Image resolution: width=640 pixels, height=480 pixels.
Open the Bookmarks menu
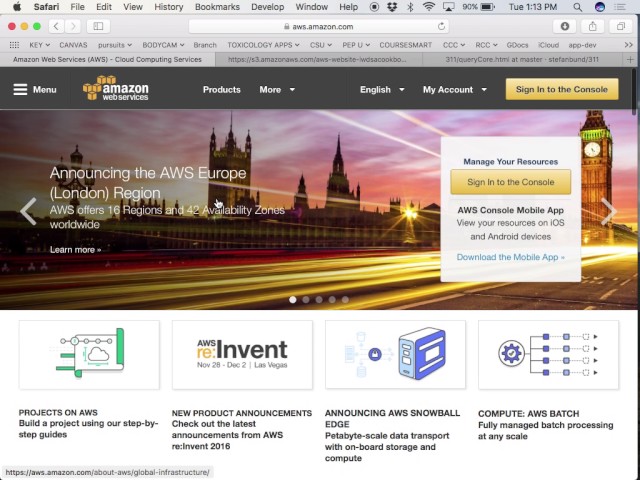click(x=217, y=7)
